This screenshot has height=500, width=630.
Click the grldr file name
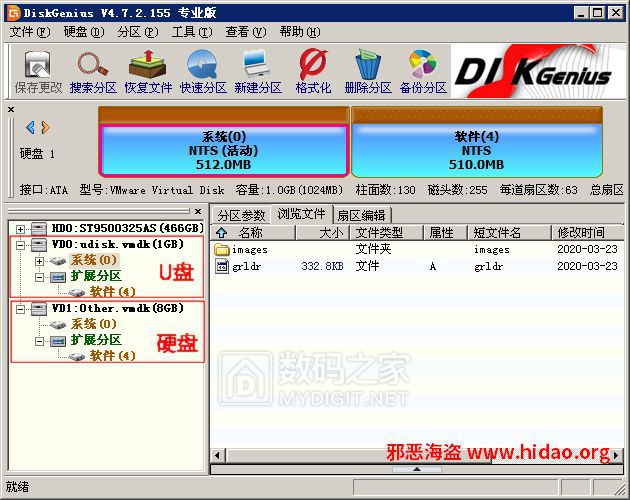click(x=247, y=266)
